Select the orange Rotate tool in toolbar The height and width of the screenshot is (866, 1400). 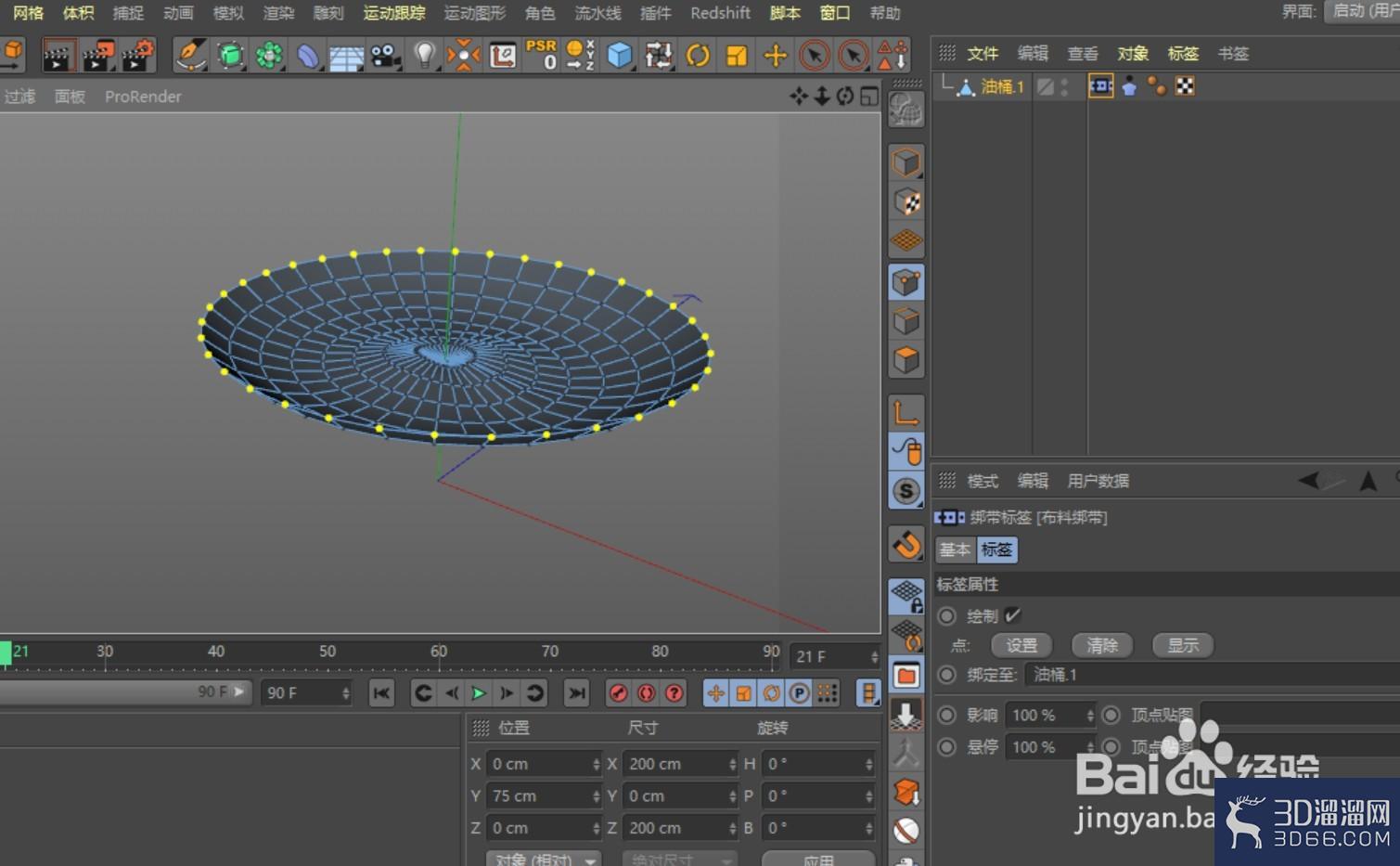pos(698,56)
